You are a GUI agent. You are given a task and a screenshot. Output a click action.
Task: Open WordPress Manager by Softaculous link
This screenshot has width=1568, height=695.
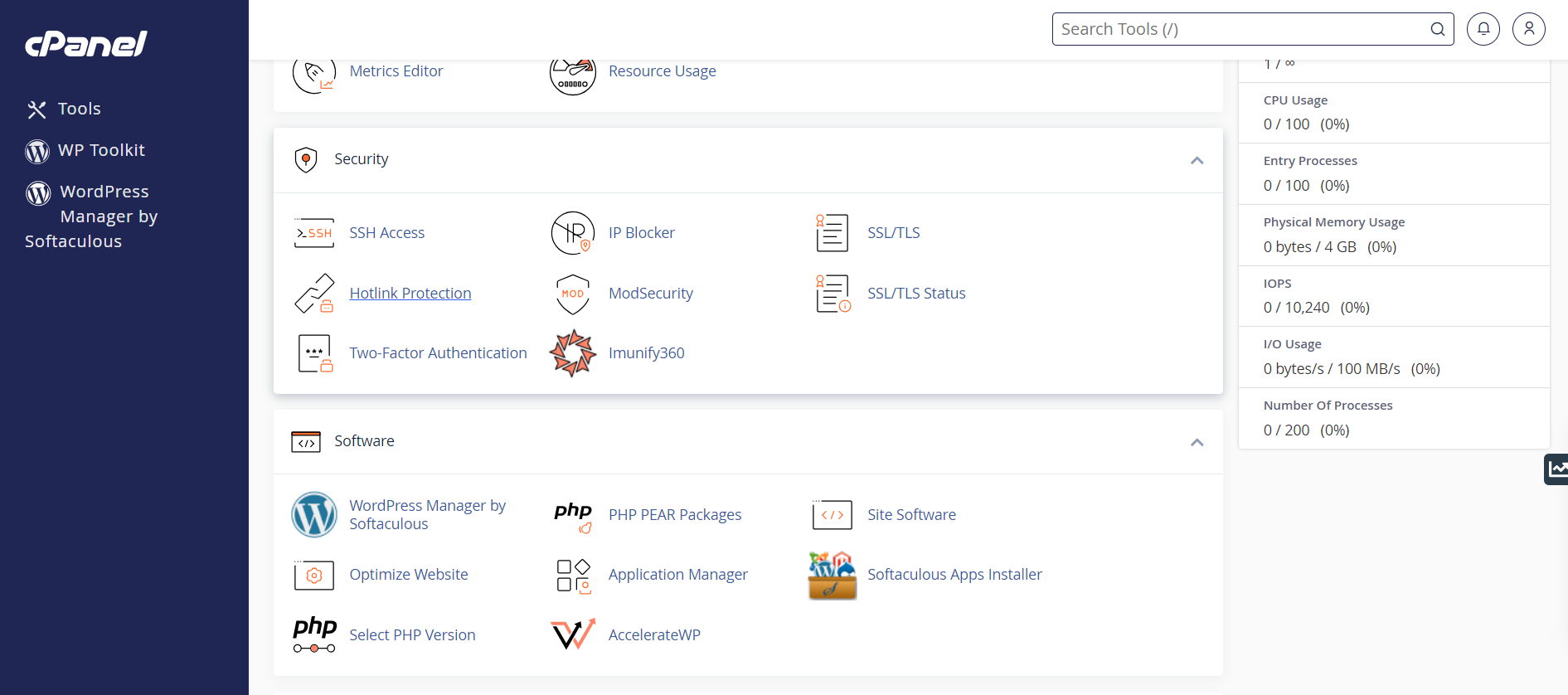(428, 515)
